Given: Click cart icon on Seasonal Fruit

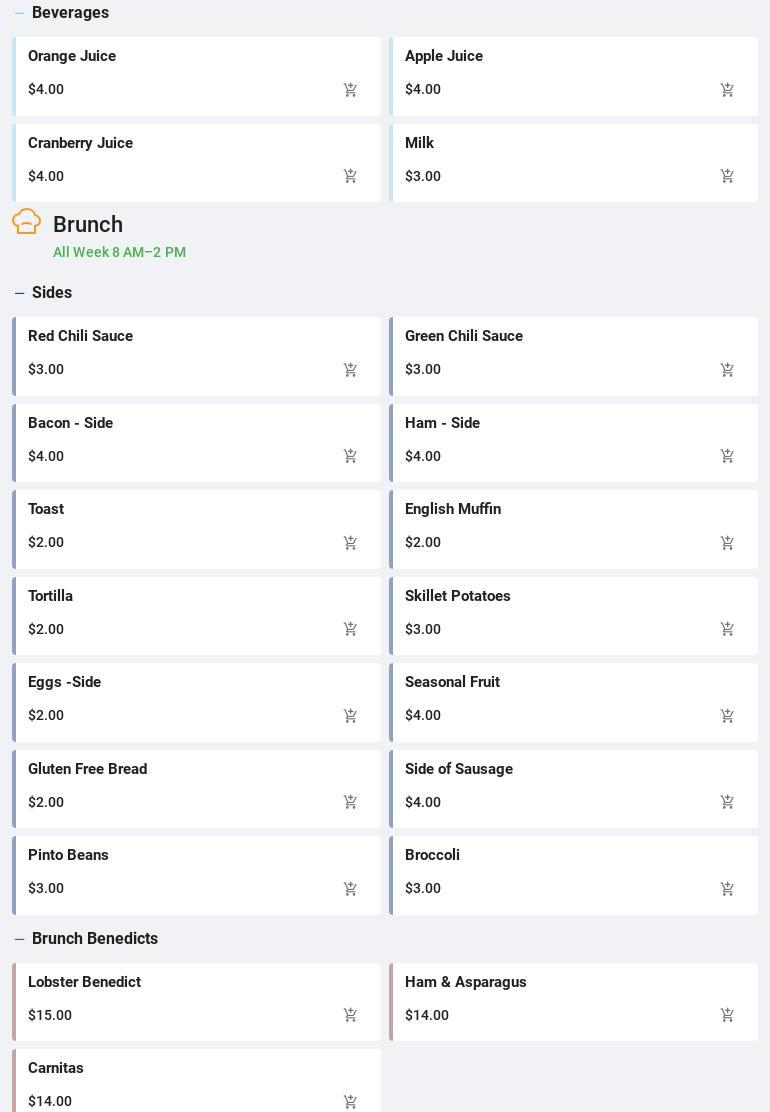Looking at the screenshot, I should tap(727, 716).
